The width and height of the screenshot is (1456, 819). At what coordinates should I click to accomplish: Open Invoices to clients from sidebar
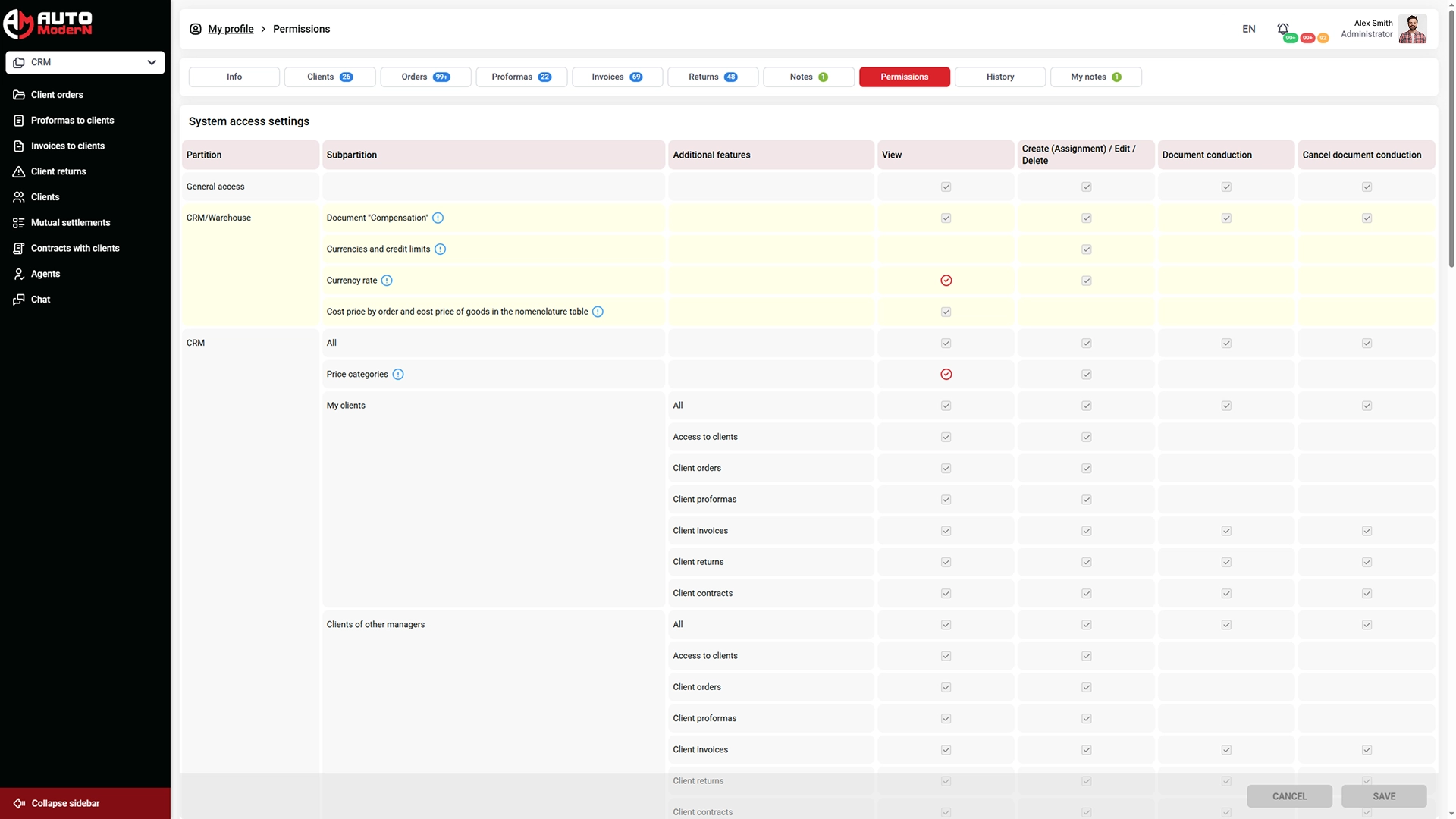(67, 146)
